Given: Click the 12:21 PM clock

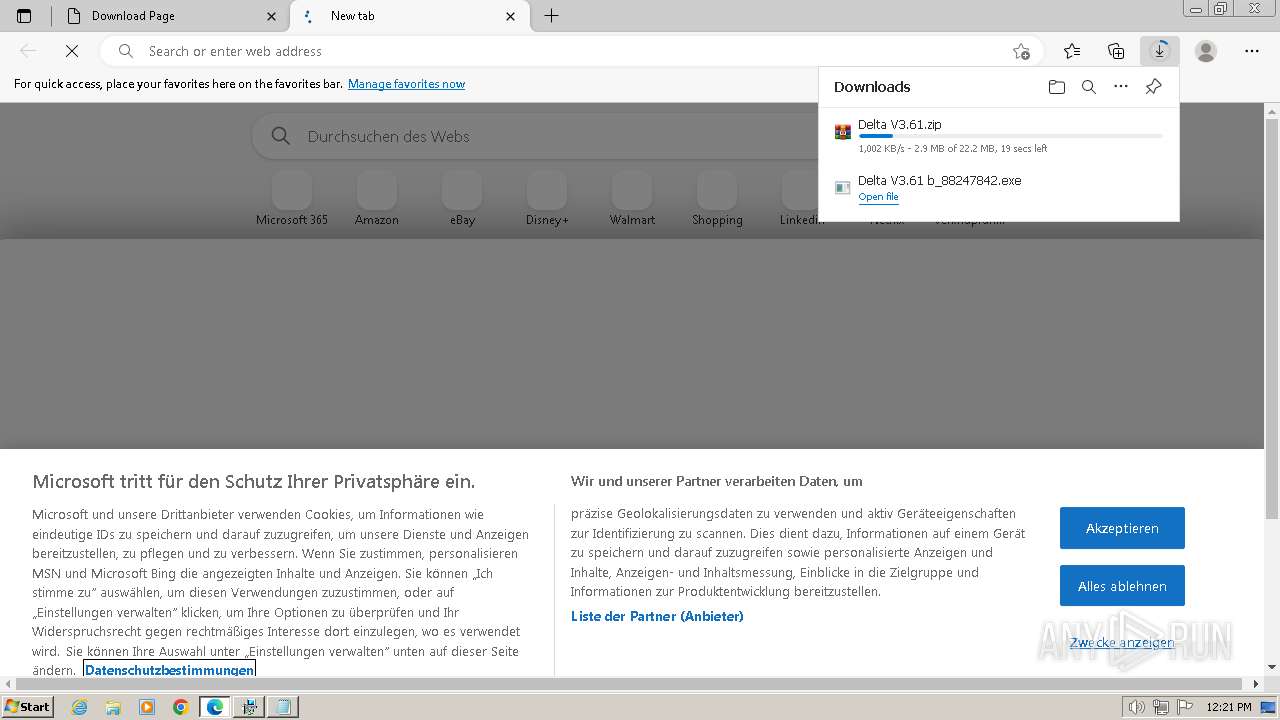Looking at the screenshot, I should click(1229, 707).
